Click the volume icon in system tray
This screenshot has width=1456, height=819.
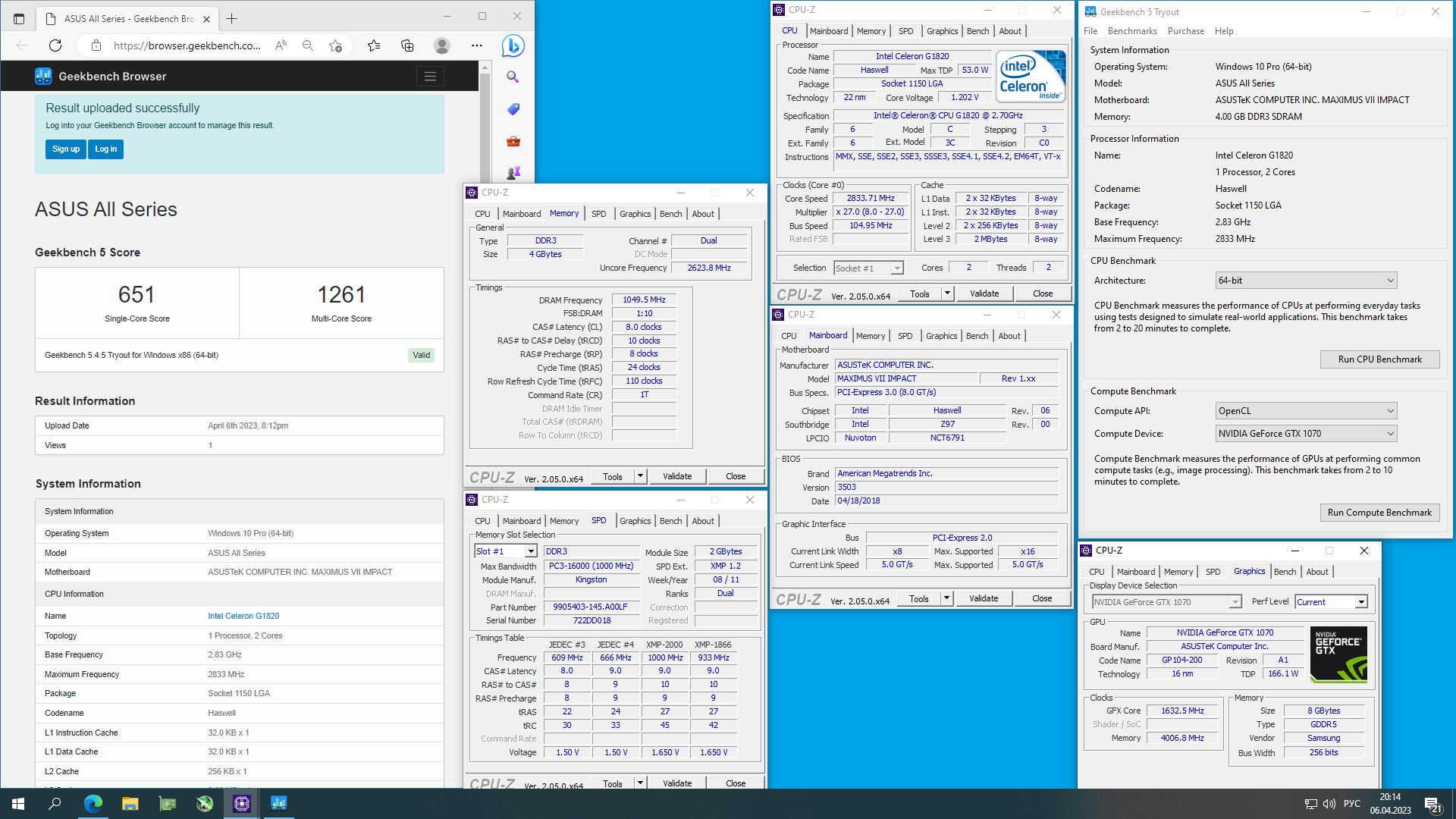pos(1329,804)
